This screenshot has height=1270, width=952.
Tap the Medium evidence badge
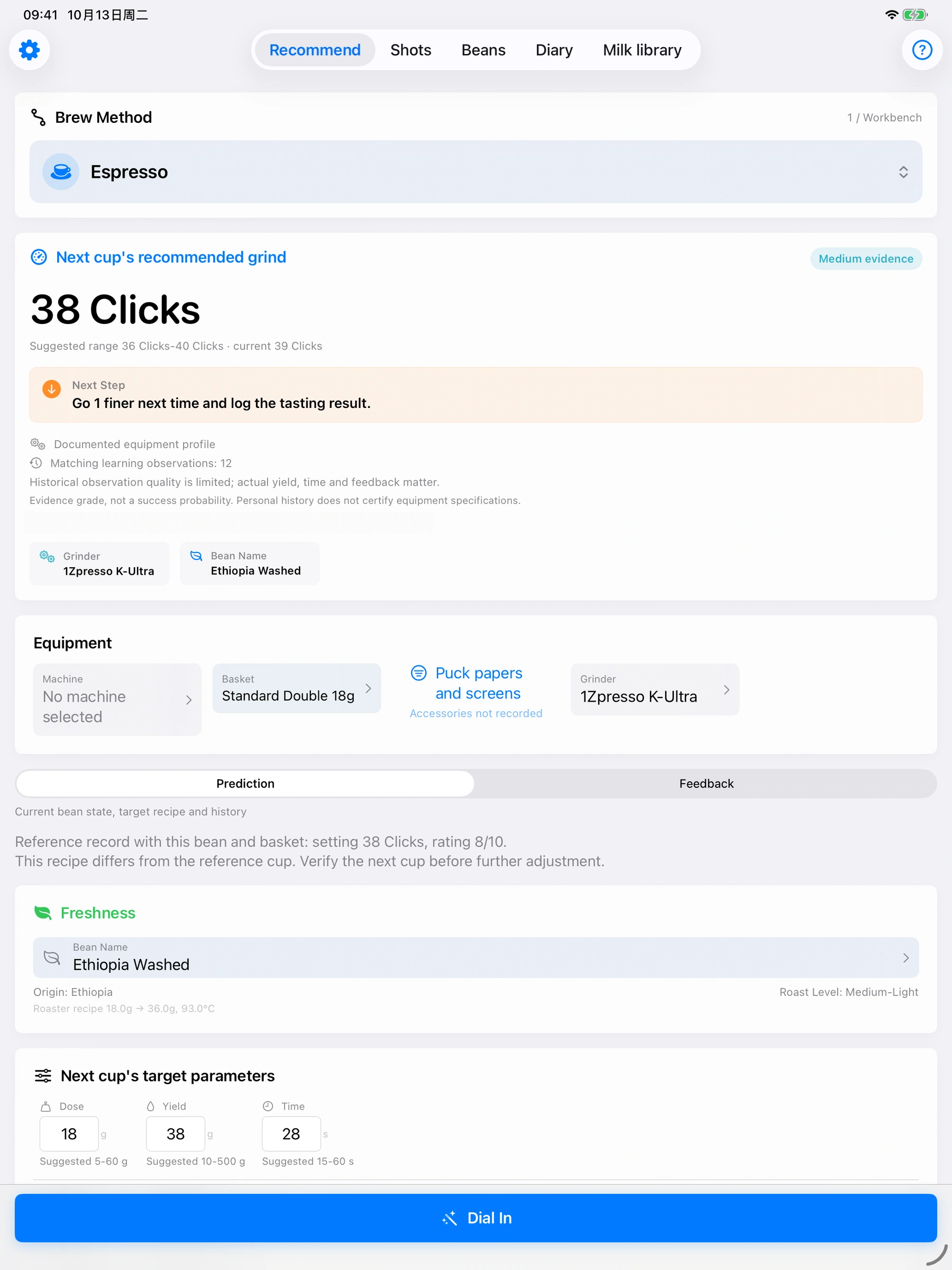point(865,258)
